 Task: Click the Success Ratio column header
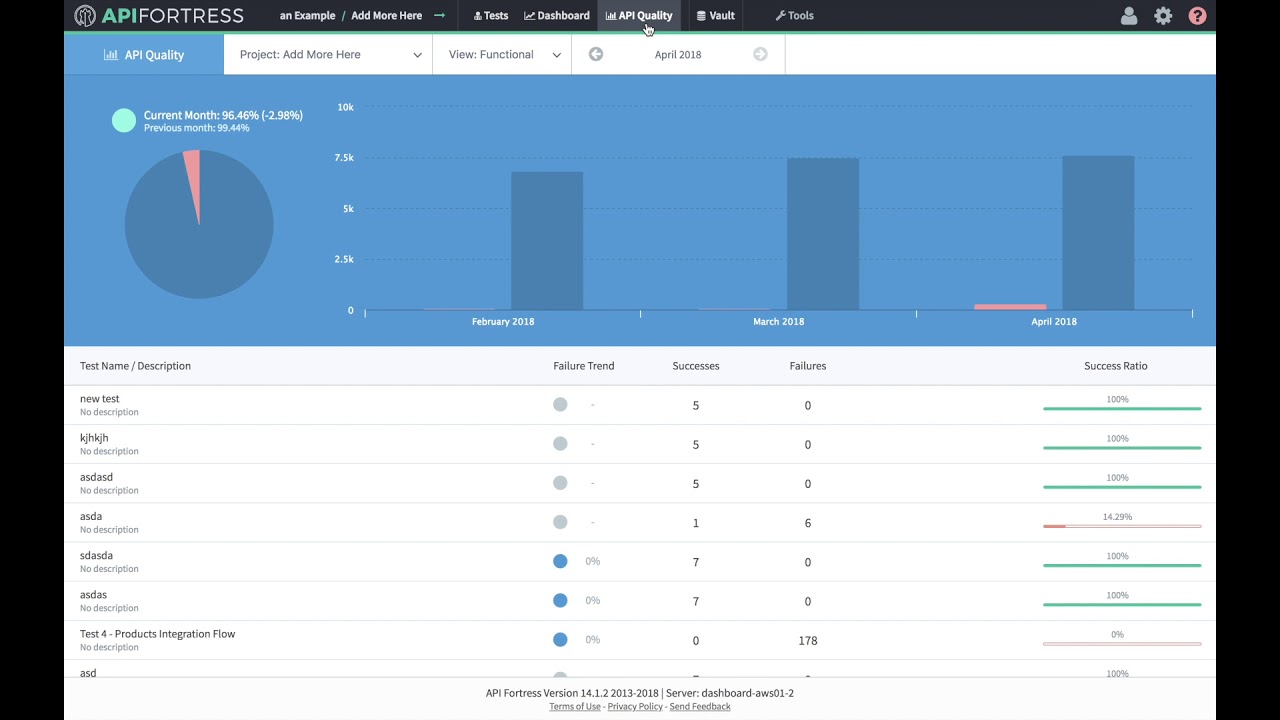click(x=1116, y=365)
